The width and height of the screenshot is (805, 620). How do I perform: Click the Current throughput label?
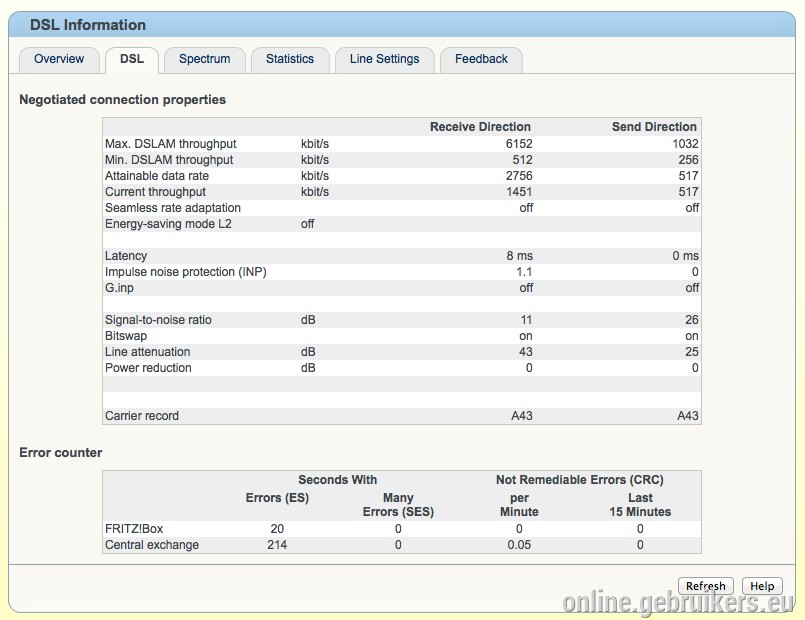[155, 191]
